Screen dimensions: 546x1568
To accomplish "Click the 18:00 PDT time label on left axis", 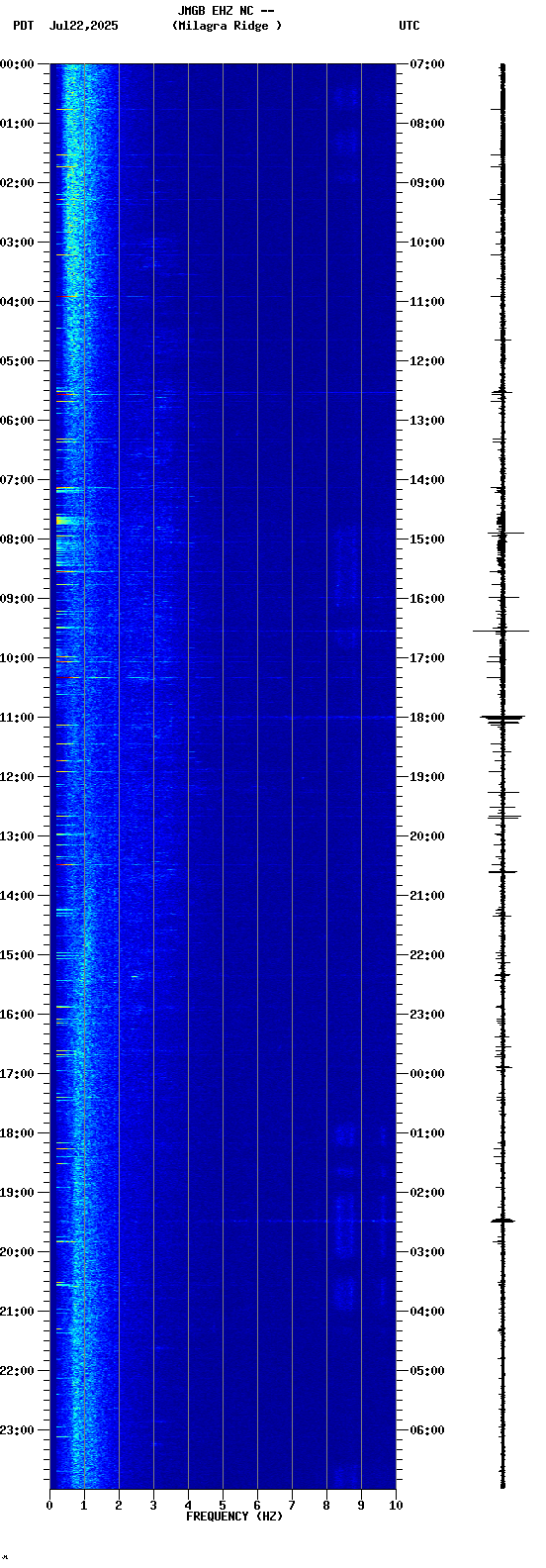I will tap(17, 1133).
